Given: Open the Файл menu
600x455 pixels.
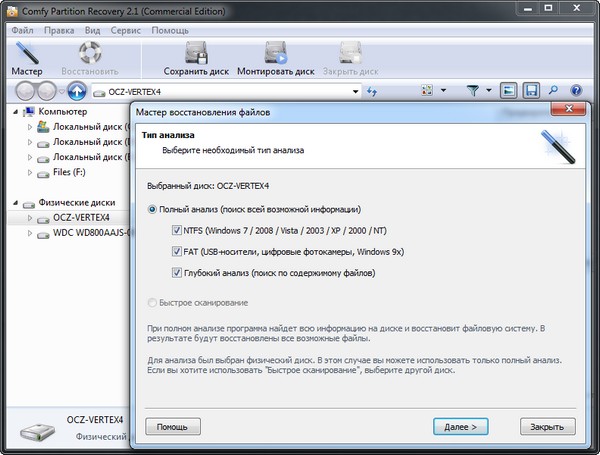Looking at the screenshot, I should coord(22,30).
